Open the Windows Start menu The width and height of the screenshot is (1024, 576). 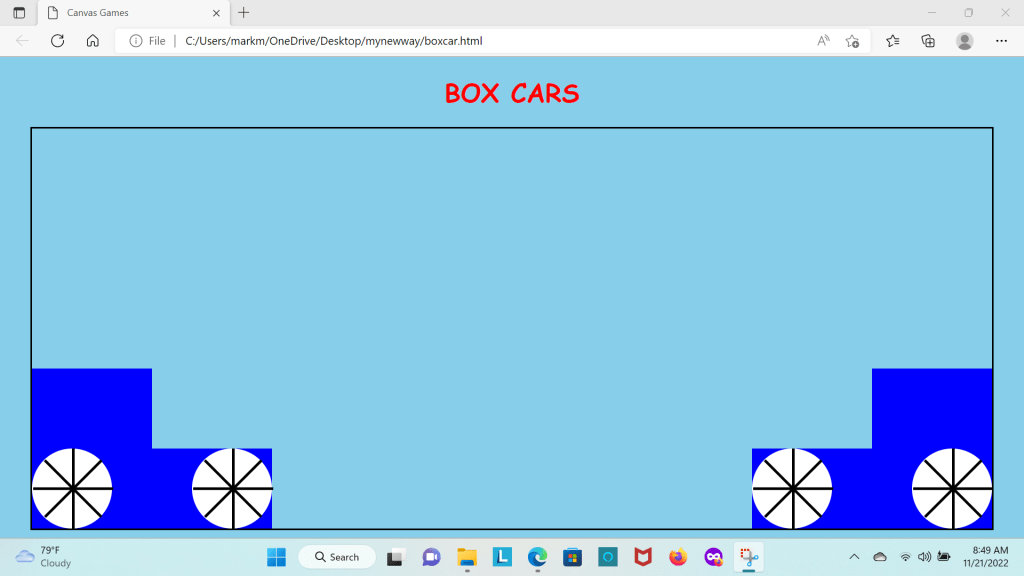(276, 557)
